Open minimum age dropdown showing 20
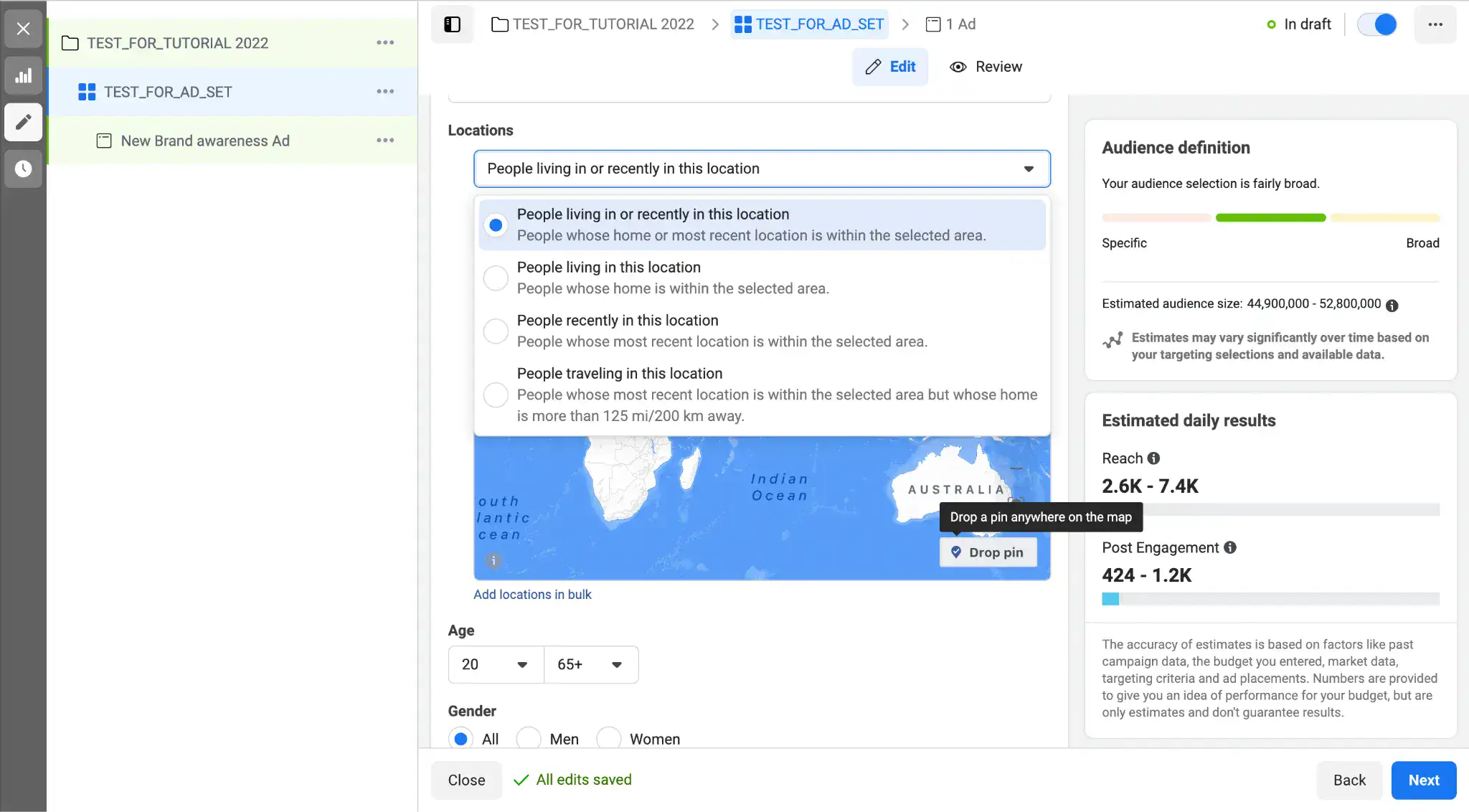This screenshot has width=1469, height=812. (x=495, y=664)
